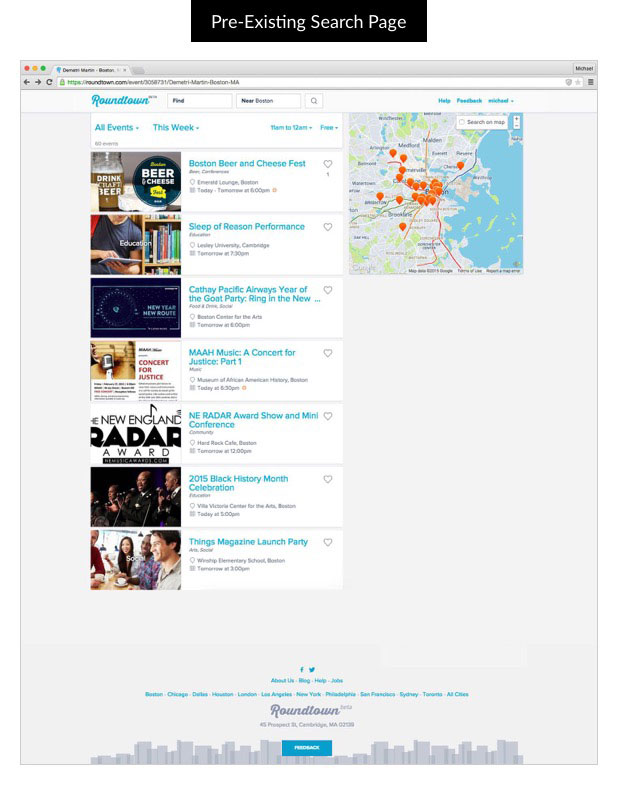The width and height of the screenshot is (618, 785).
Task: Expand the All Events dropdown
Action: point(117,128)
